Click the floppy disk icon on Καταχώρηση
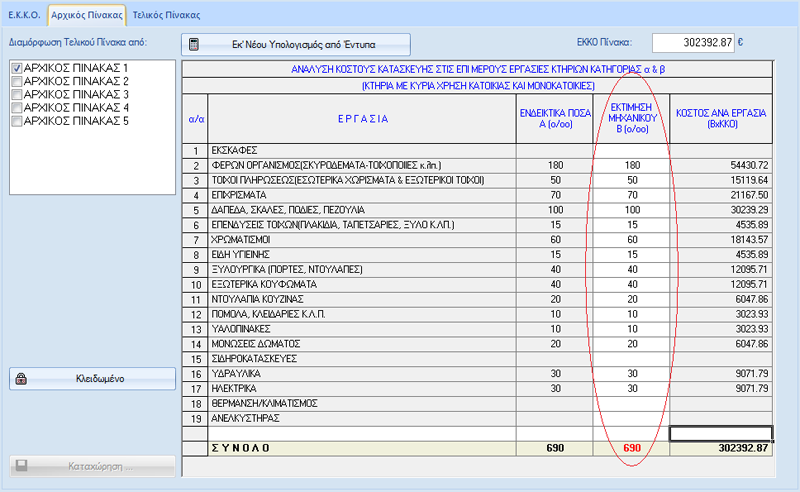 tap(21, 465)
